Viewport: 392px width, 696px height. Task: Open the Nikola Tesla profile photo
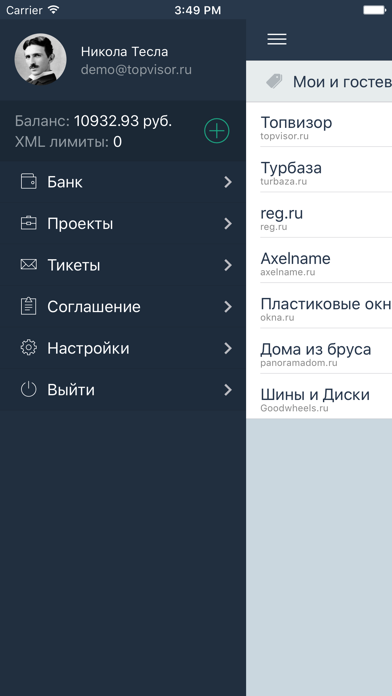pyautogui.click(x=40, y=59)
